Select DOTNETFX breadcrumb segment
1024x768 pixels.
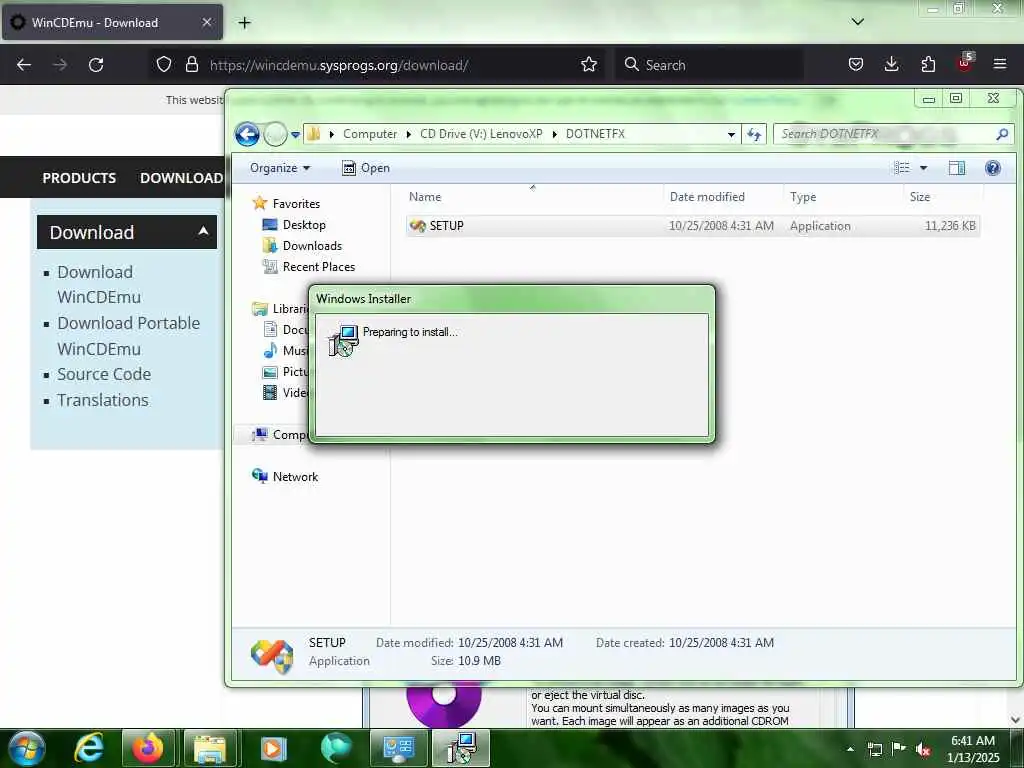[x=595, y=134]
